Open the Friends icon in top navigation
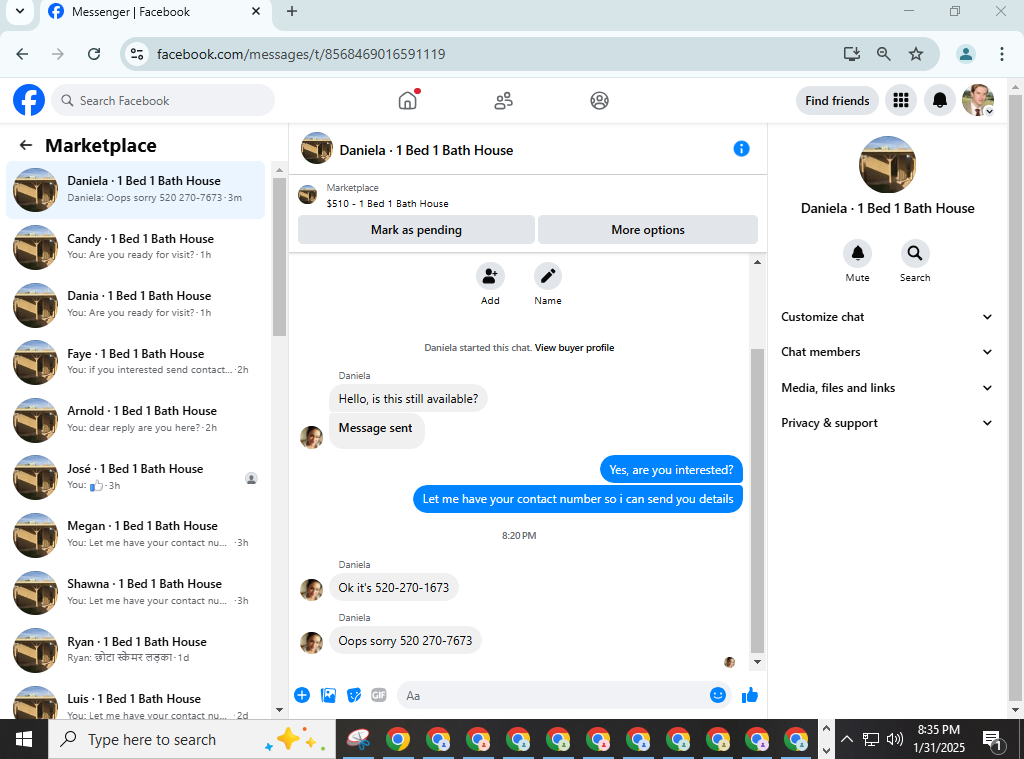Screen dimensions: 1024x759 [x=504, y=101]
